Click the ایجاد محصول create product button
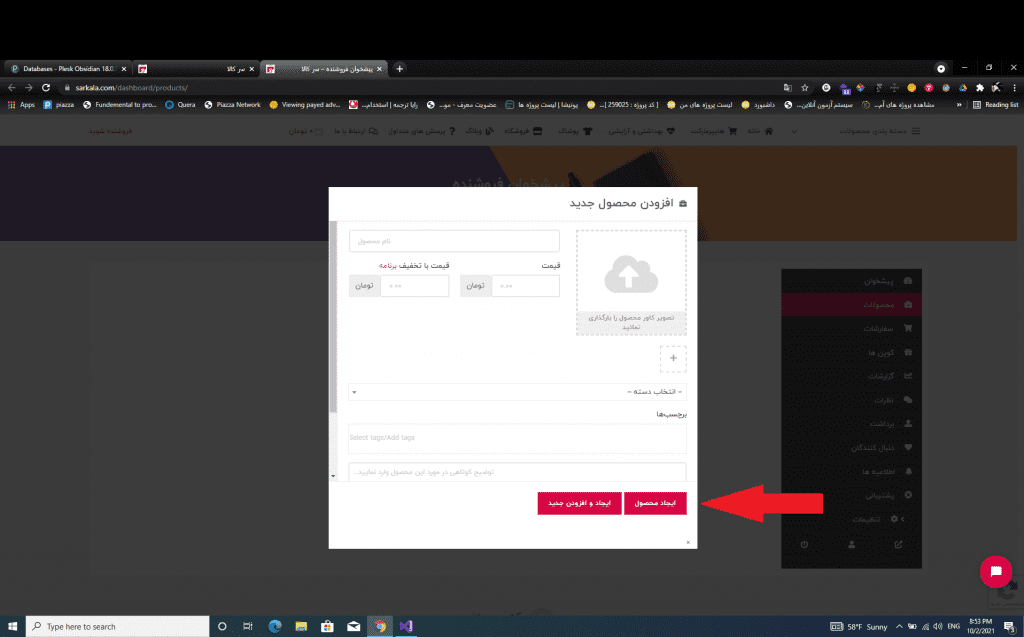 click(x=655, y=504)
